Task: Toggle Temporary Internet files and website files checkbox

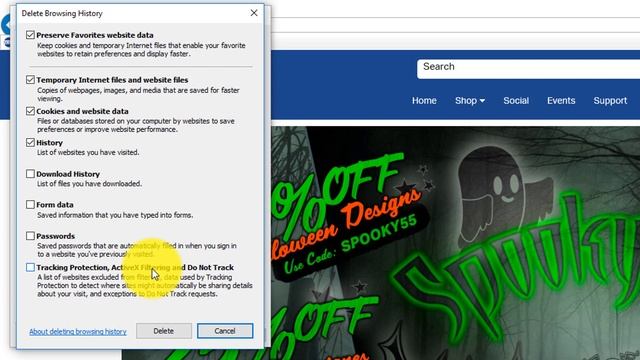Action: click(30, 80)
